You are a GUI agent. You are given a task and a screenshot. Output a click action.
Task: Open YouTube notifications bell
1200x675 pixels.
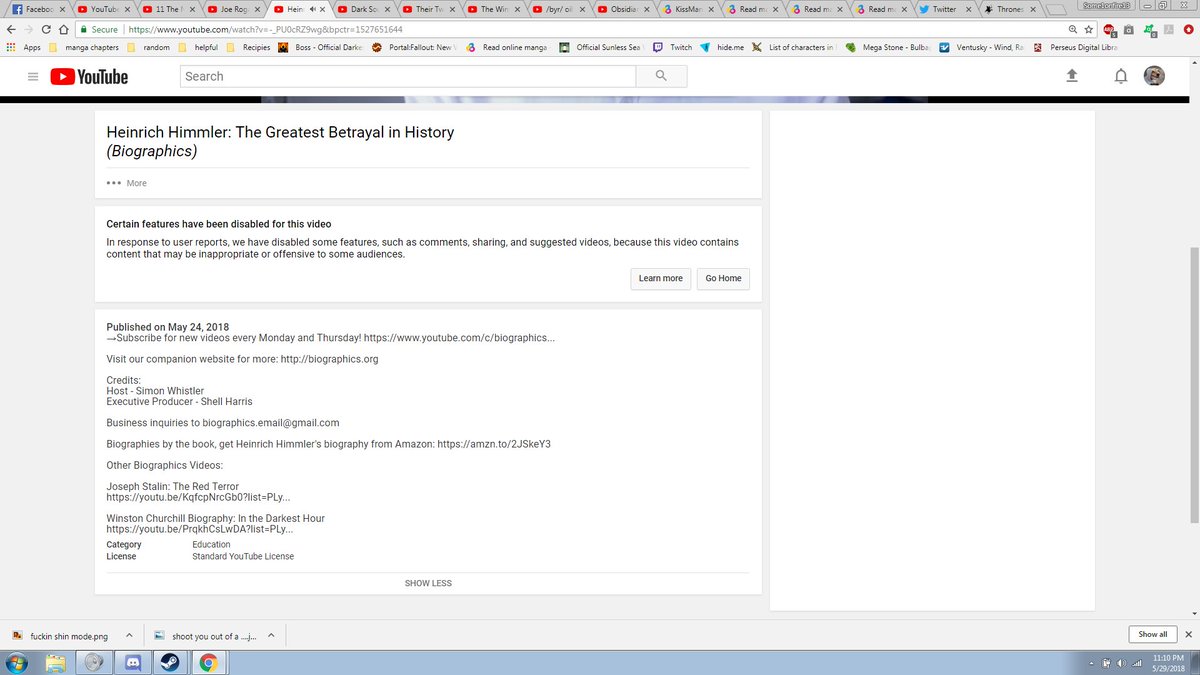1121,76
